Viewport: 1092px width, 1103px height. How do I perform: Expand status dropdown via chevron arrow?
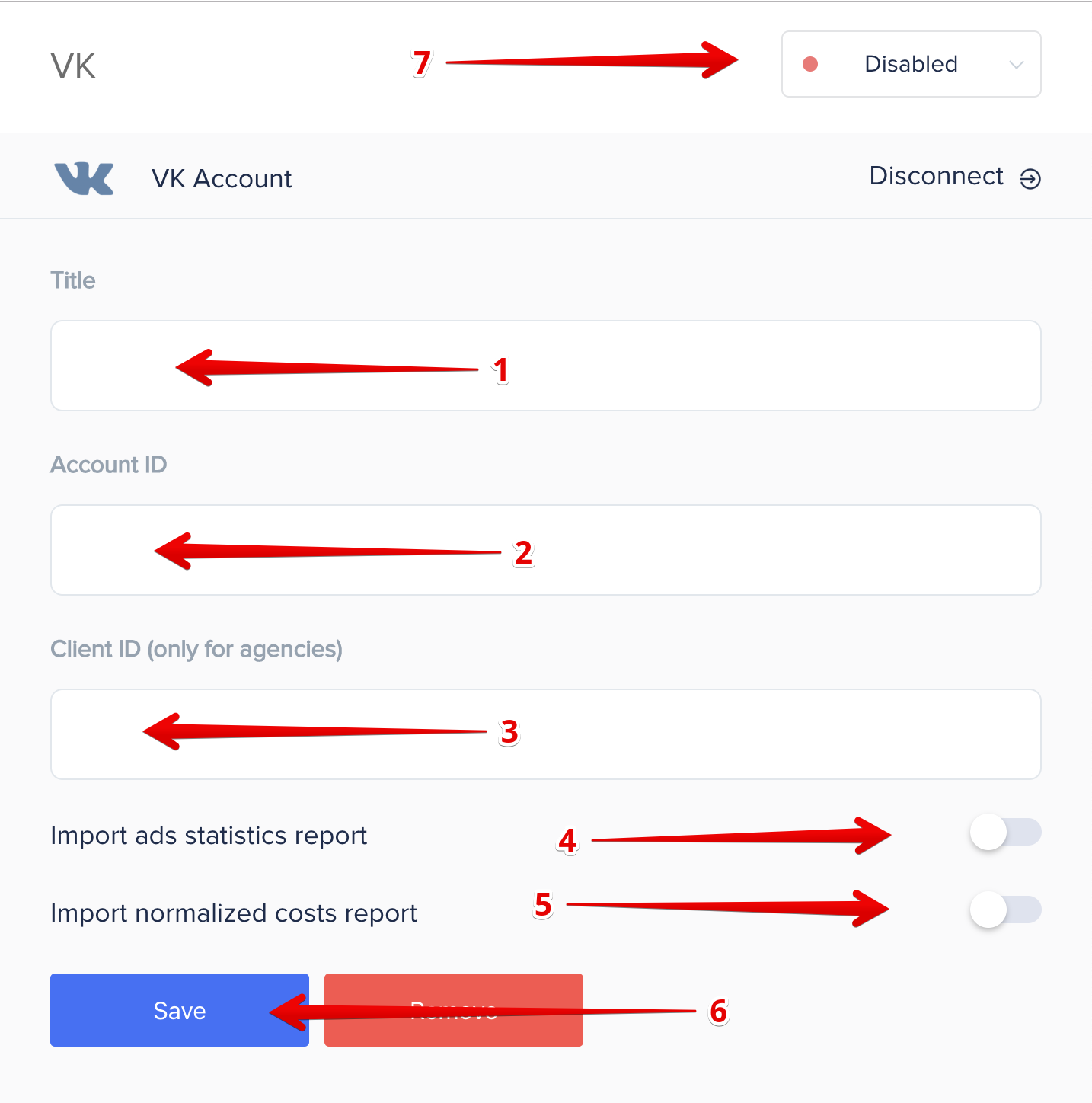click(1016, 65)
